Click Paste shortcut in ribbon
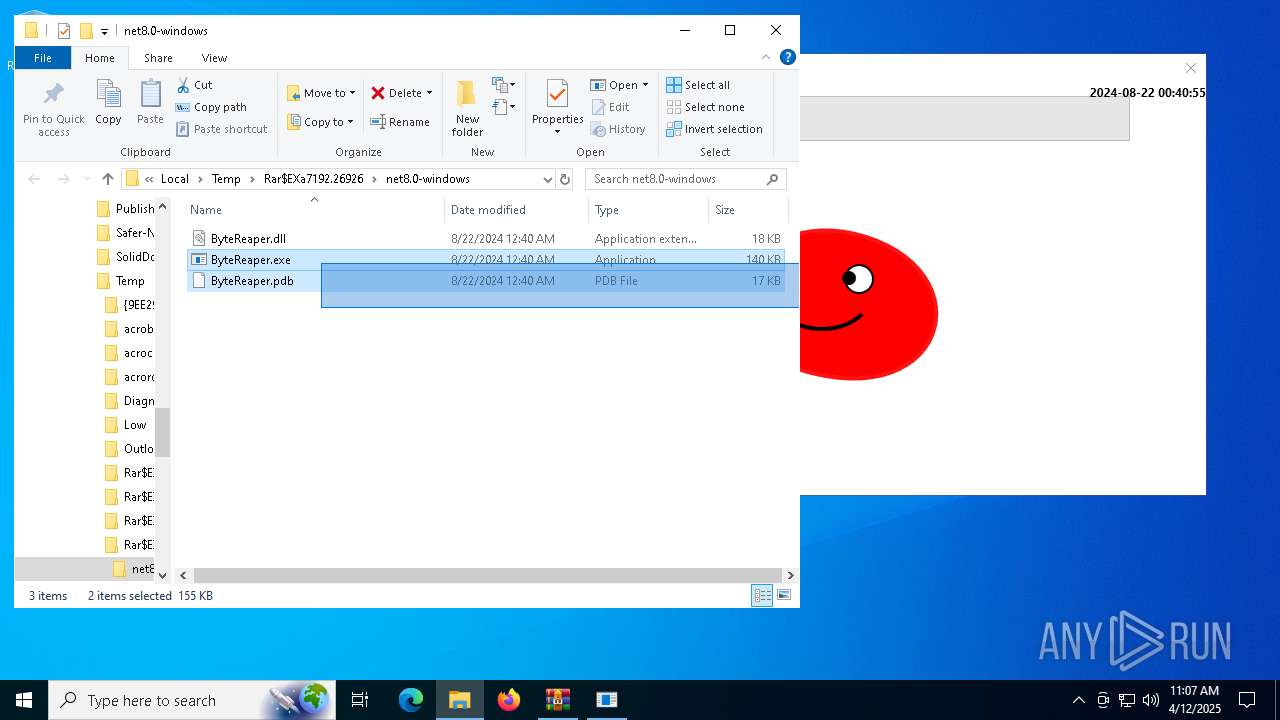Image resolution: width=1280 pixels, height=720 pixels. click(222, 129)
